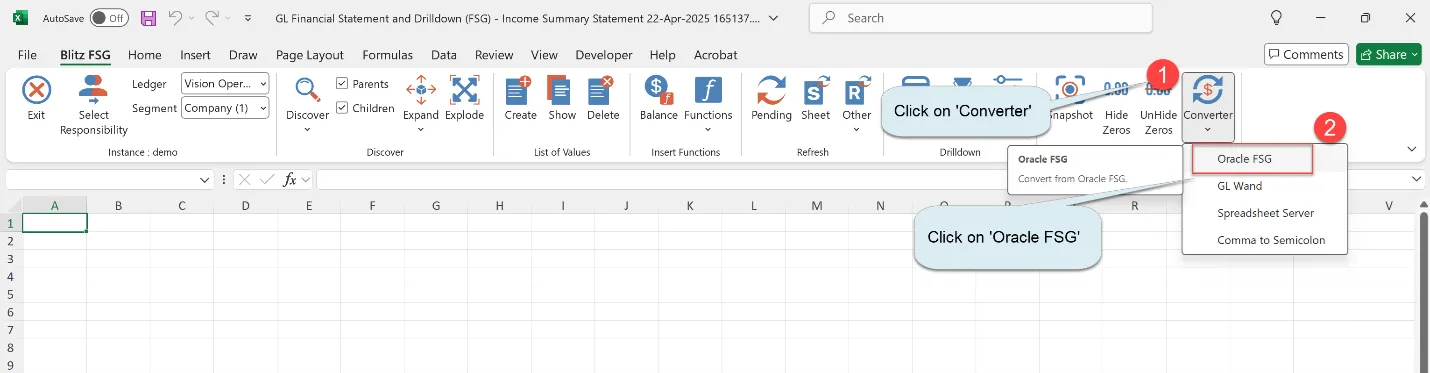Uncheck the Children checkbox
Image resolution: width=1430 pixels, height=373 pixels.
click(x=343, y=108)
